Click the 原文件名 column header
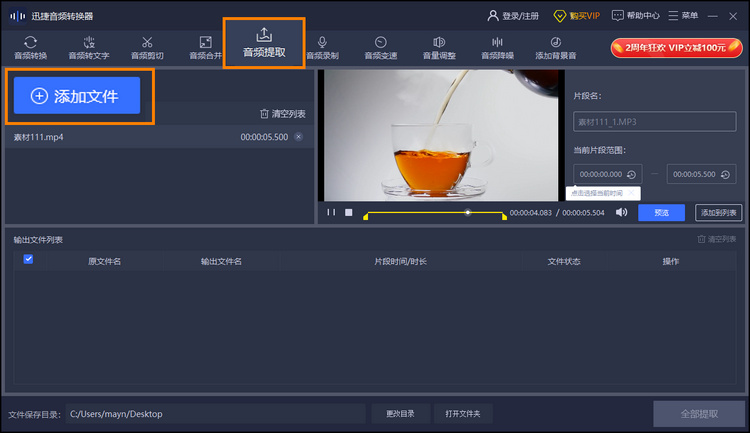750x433 pixels. tap(104, 261)
